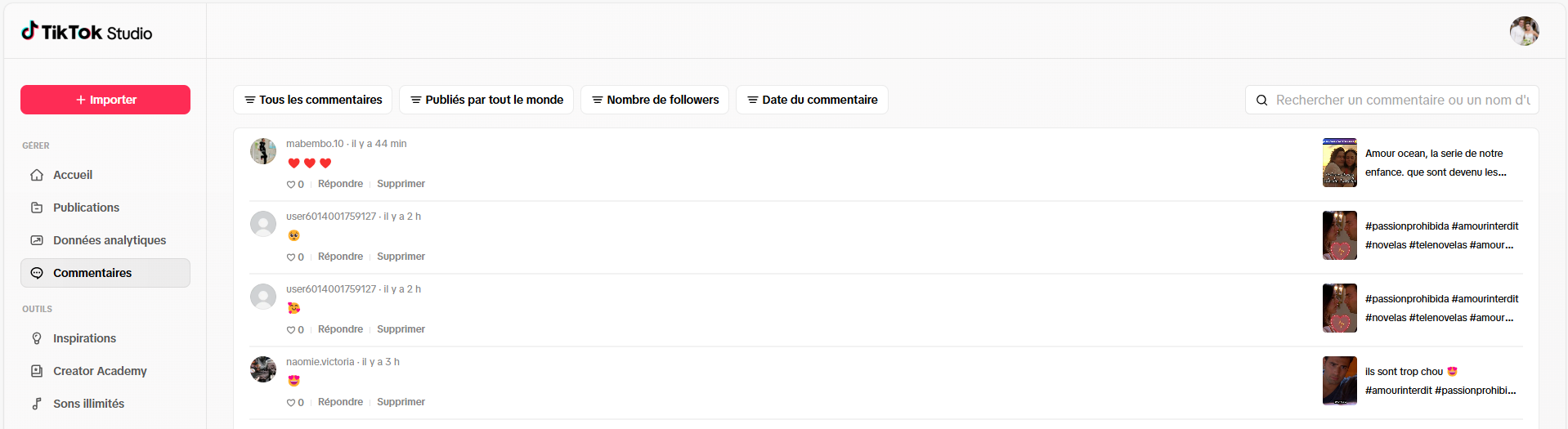Open the Nombre de followers filter
This screenshot has height=429, width=1568.
tap(655, 100)
